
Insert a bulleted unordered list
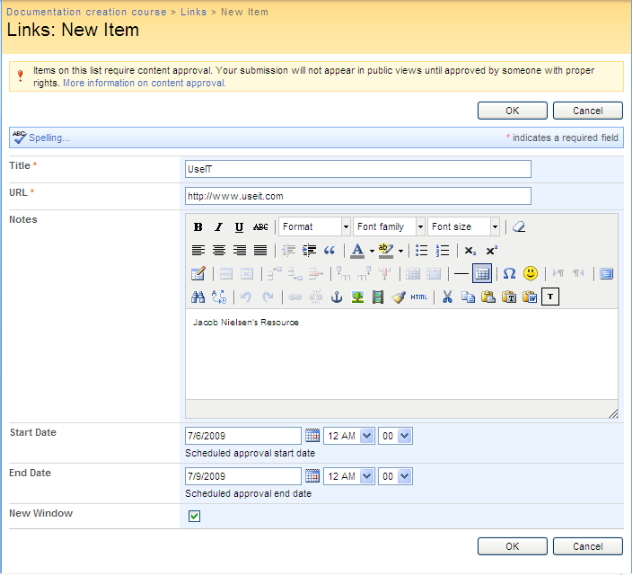(x=421, y=251)
